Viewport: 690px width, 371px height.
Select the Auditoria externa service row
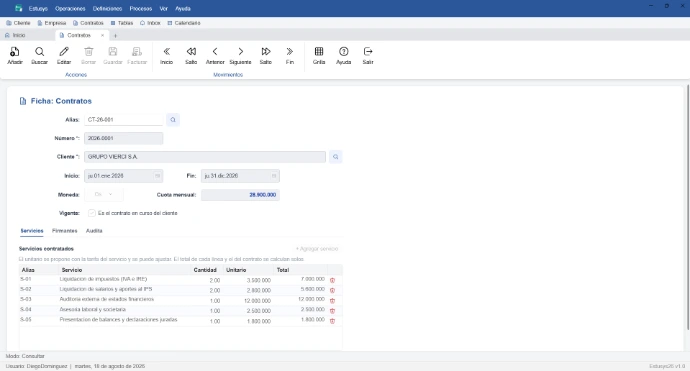coord(180,301)
